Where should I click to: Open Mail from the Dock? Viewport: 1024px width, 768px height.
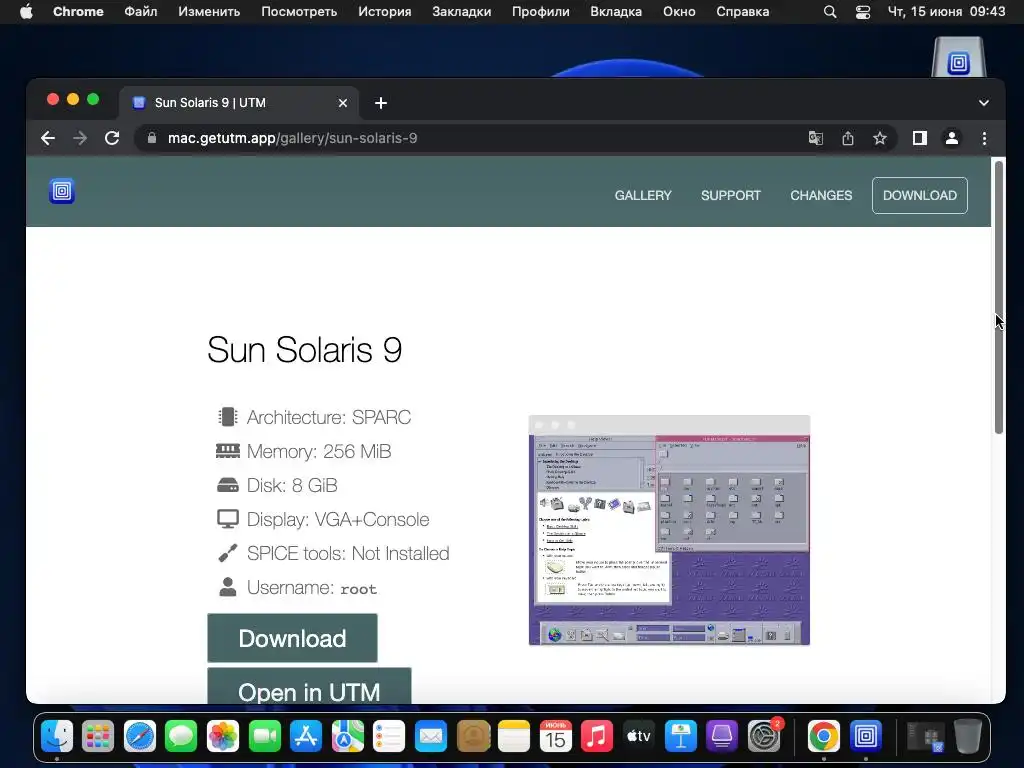431,737
